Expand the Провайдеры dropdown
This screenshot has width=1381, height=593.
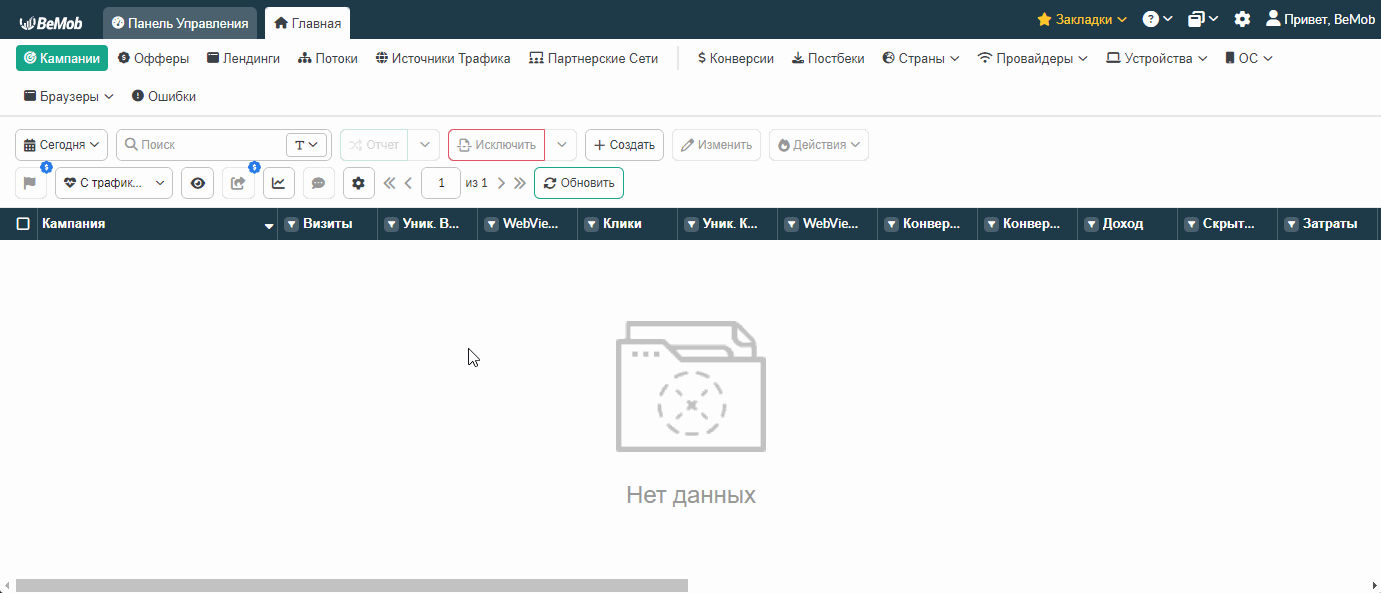pos(1033,58)
